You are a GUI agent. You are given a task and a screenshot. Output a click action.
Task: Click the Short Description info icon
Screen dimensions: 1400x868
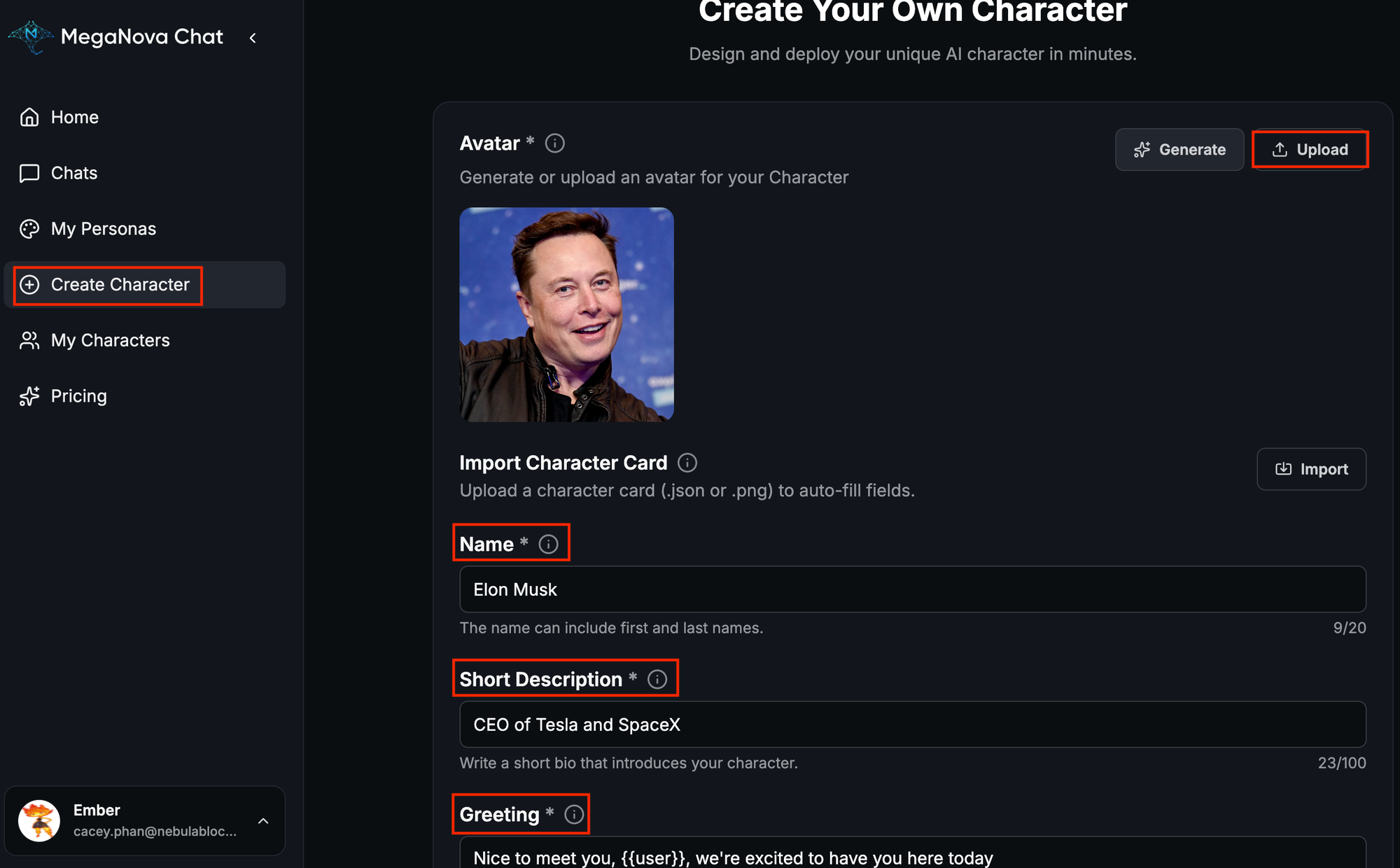[657, 679]
